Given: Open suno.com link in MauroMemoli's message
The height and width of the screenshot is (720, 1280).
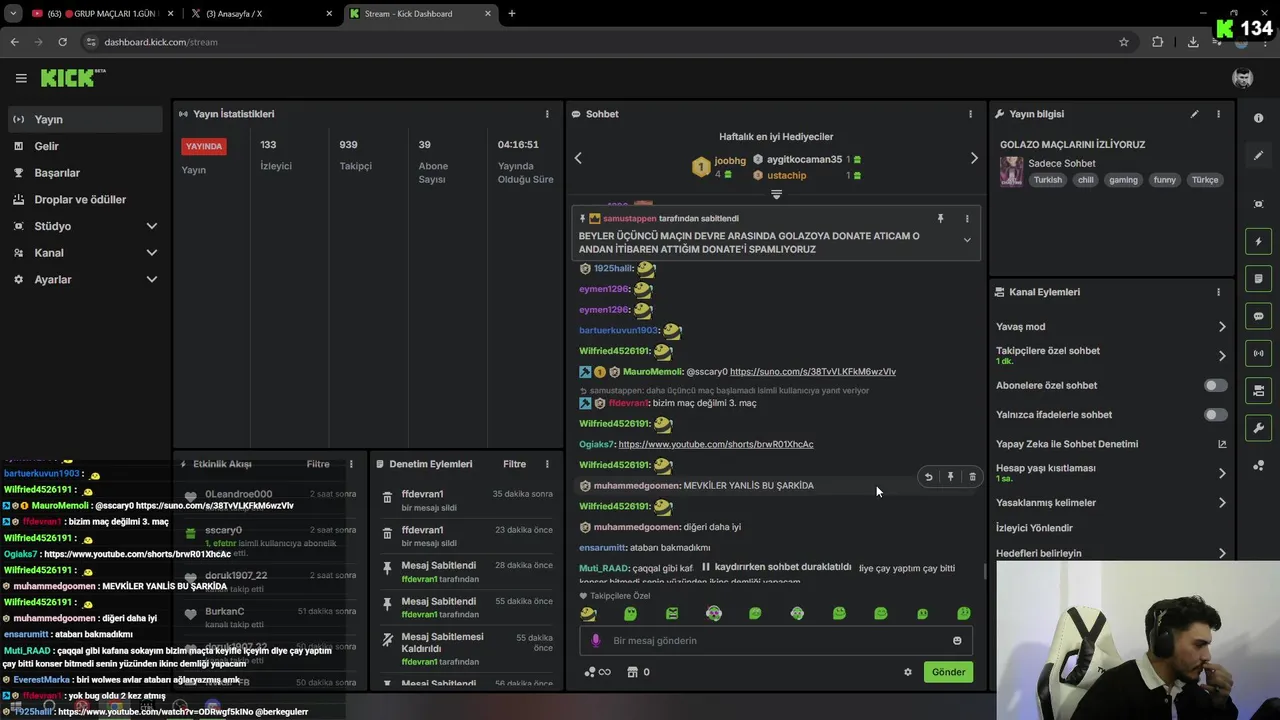Looking at the screenshot, I should tap(813, 372).
